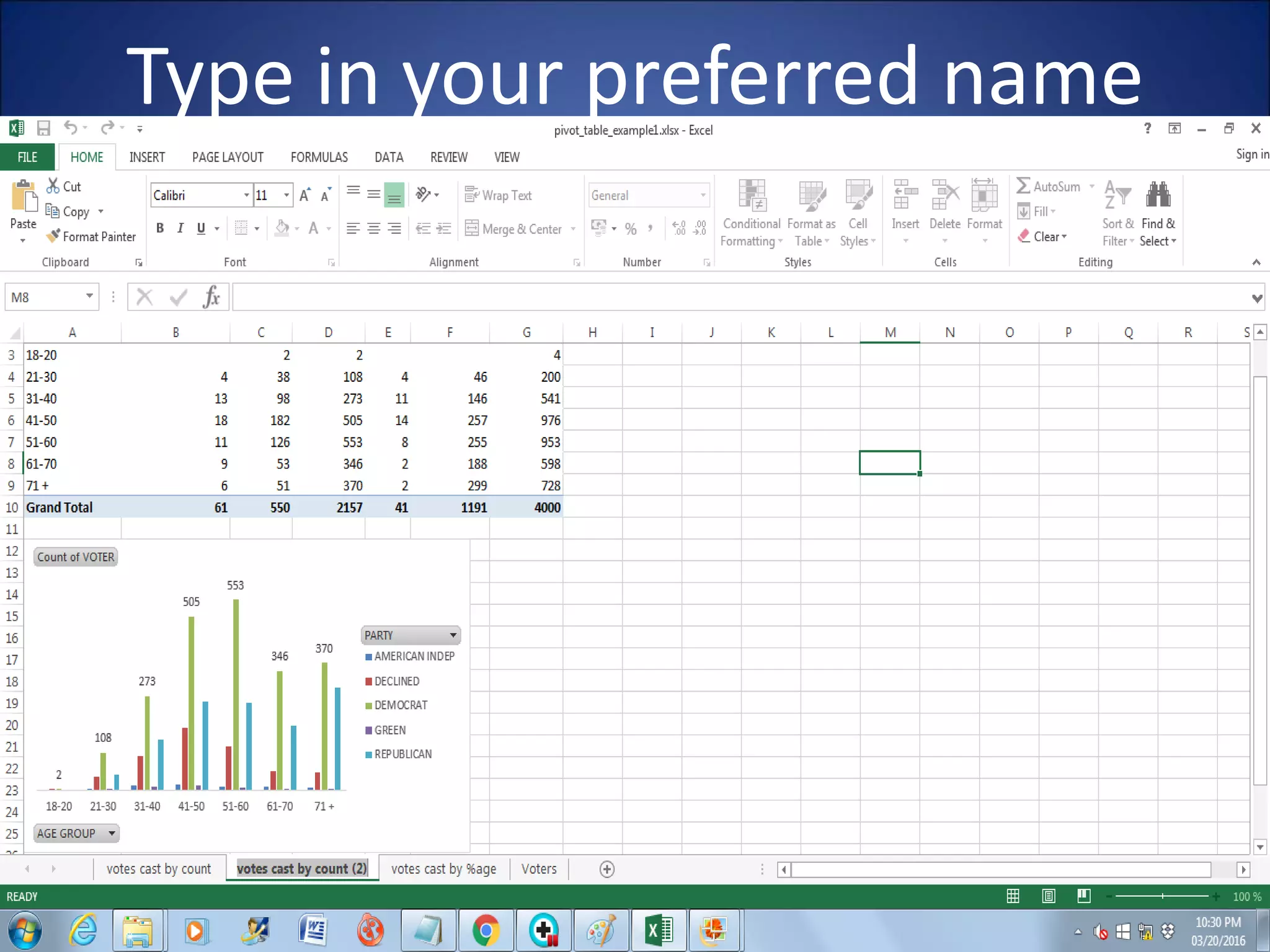Click the Increase Decimal icon
This screenshot has height=952, width=1270.
pos(680,228)
